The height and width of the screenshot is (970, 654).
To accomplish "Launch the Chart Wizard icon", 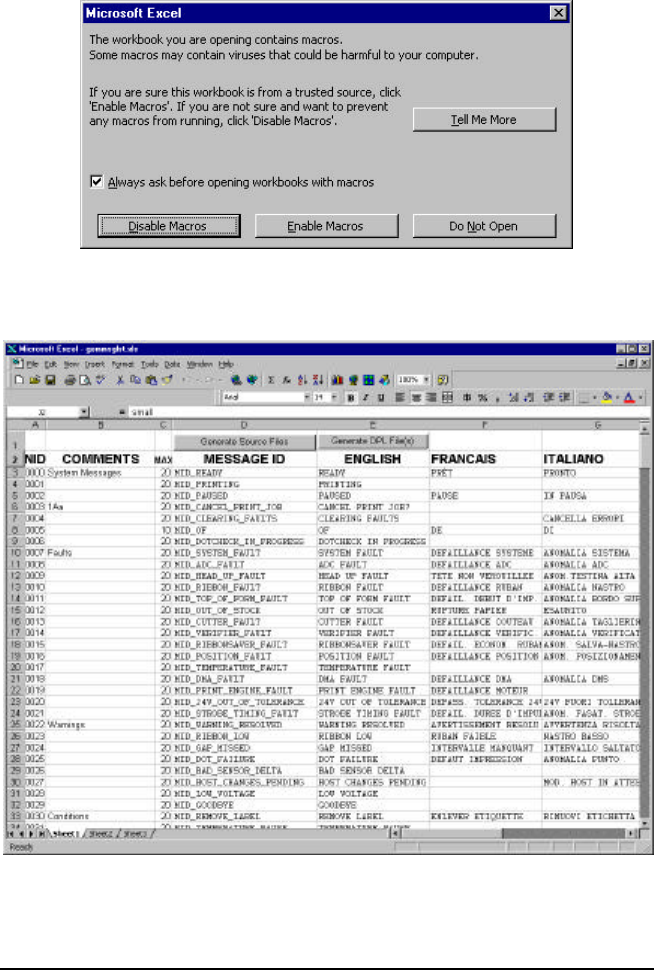I will pos(337,380).
